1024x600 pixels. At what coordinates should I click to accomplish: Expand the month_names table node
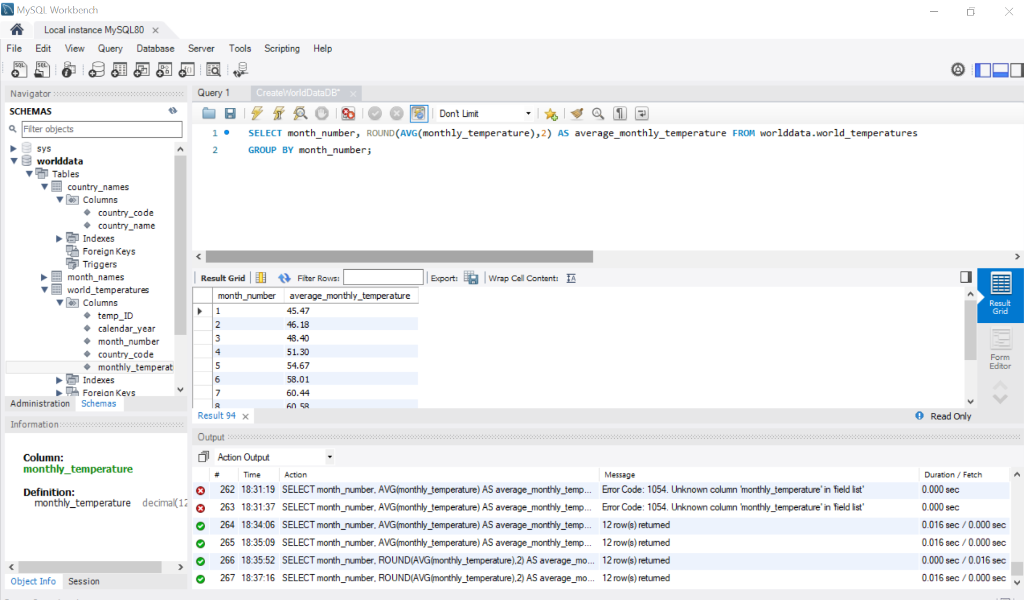tap(44, 277)
